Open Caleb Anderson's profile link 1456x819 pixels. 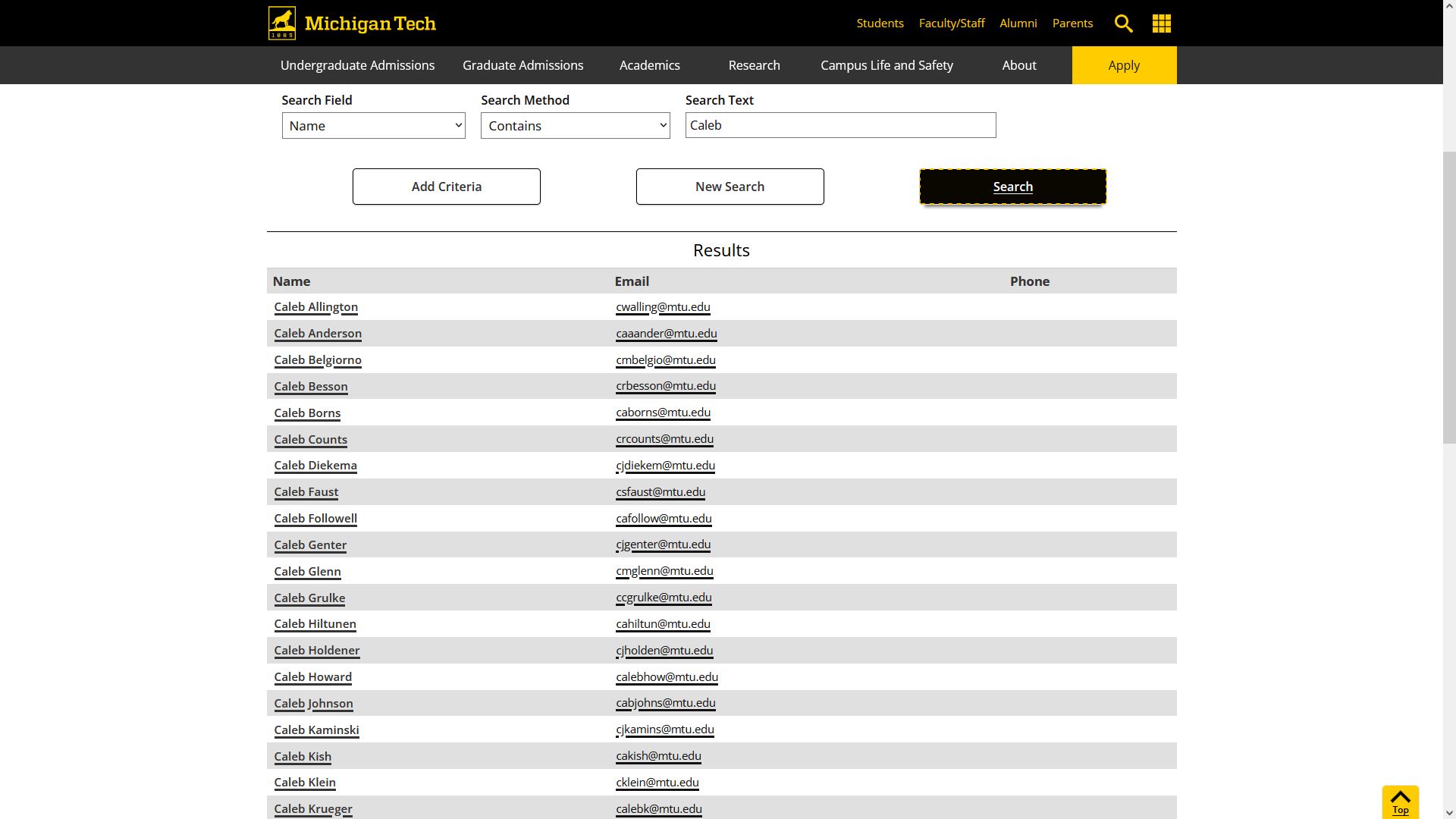(x=318, y=334)
